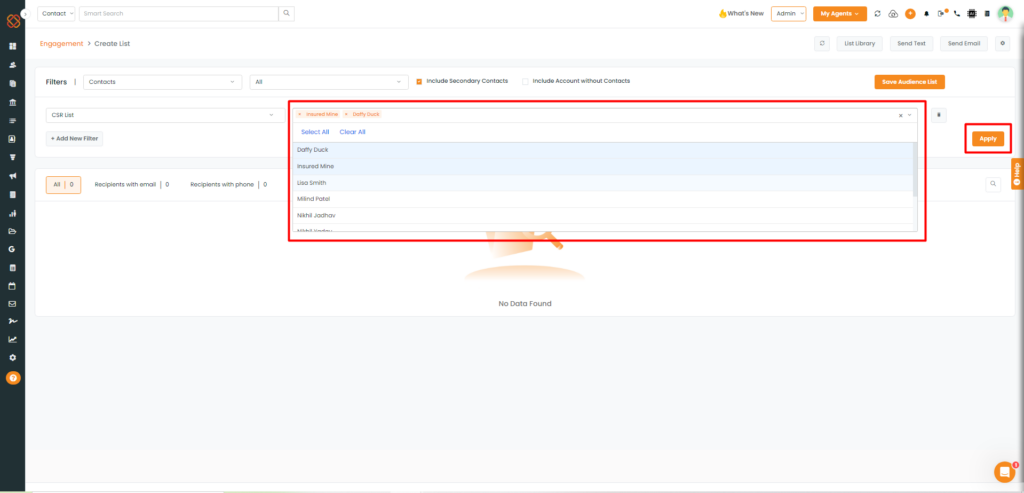This screenshot has height=493, width=1024.
Task: Switch to Recipients with phone tab
Action: click(x=229, y=185)
